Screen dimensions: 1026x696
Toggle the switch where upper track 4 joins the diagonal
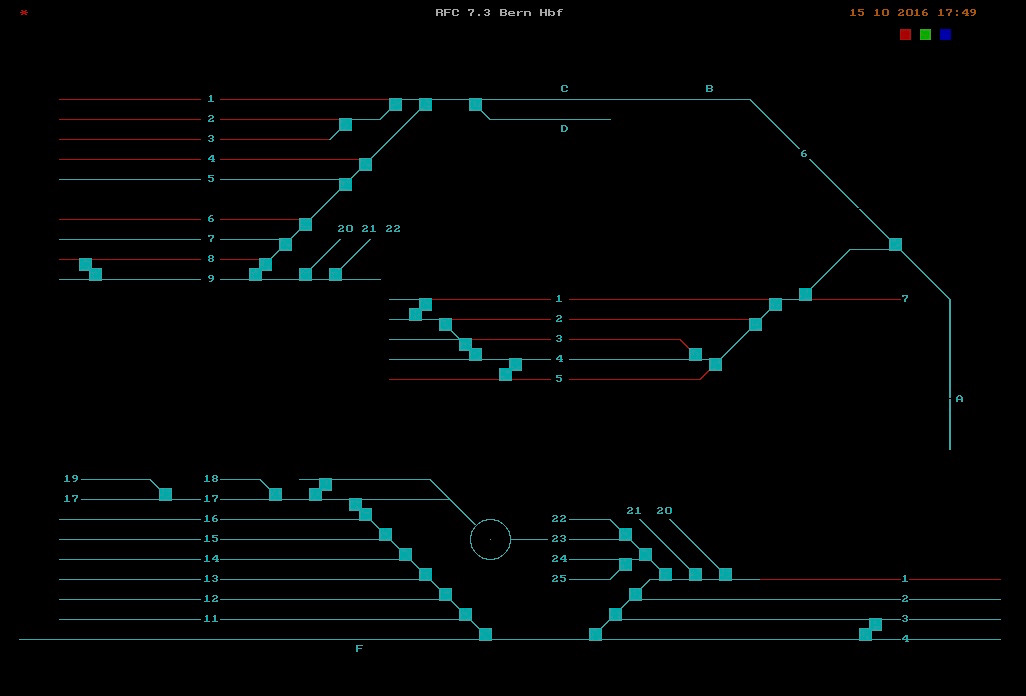[365, 164]
